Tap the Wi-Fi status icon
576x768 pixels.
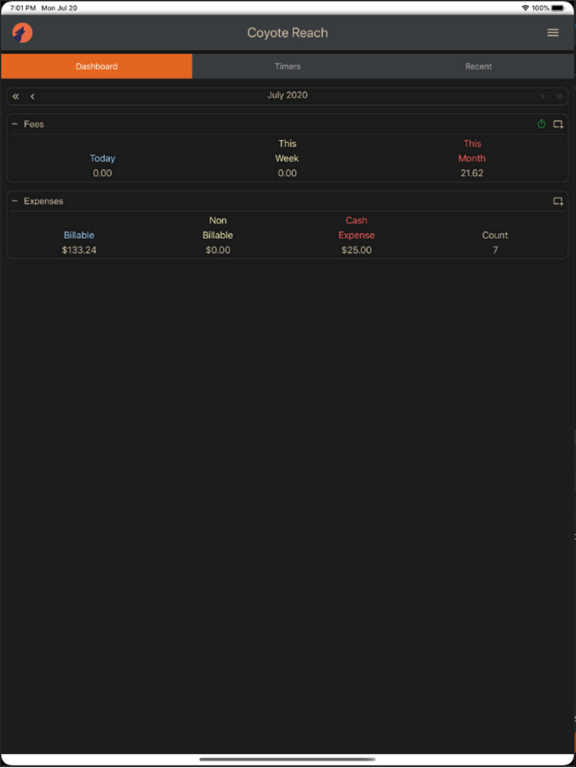tap(525, 8)
